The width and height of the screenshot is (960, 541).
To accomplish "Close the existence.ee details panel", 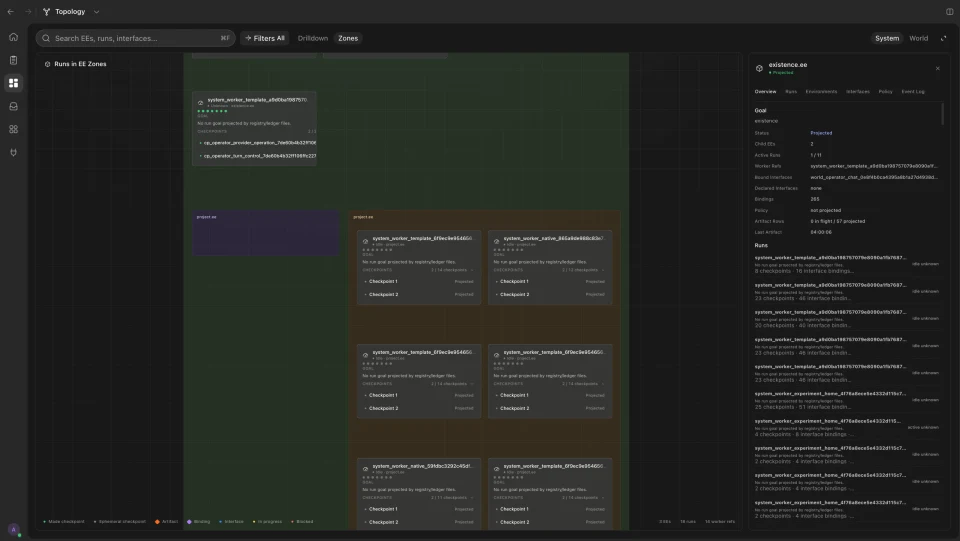I will [x=937, y=69].
